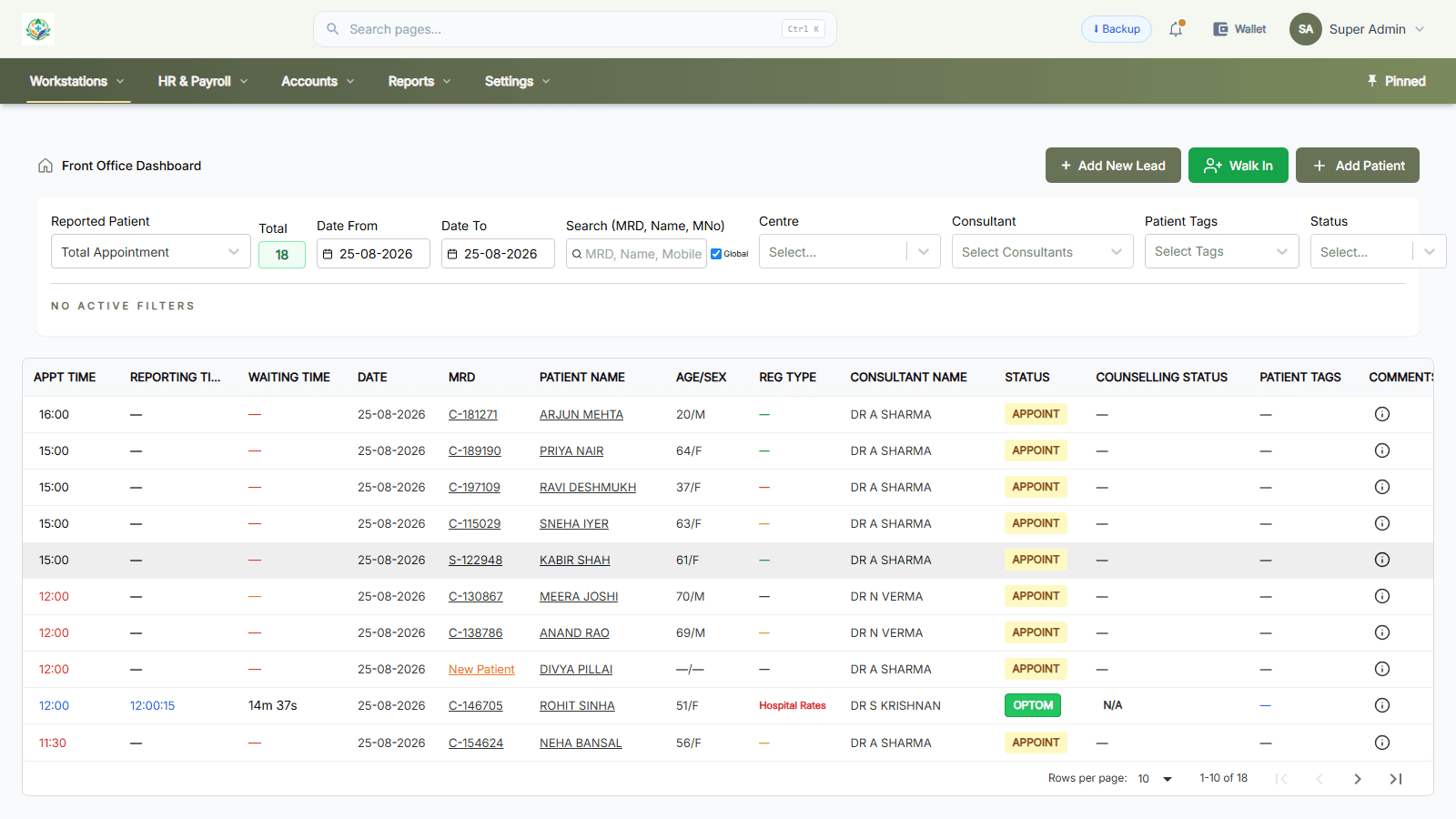Open Select Tags dropdown
The height and width of the screenshot is (819, 1456).
tap(1222, 252)
